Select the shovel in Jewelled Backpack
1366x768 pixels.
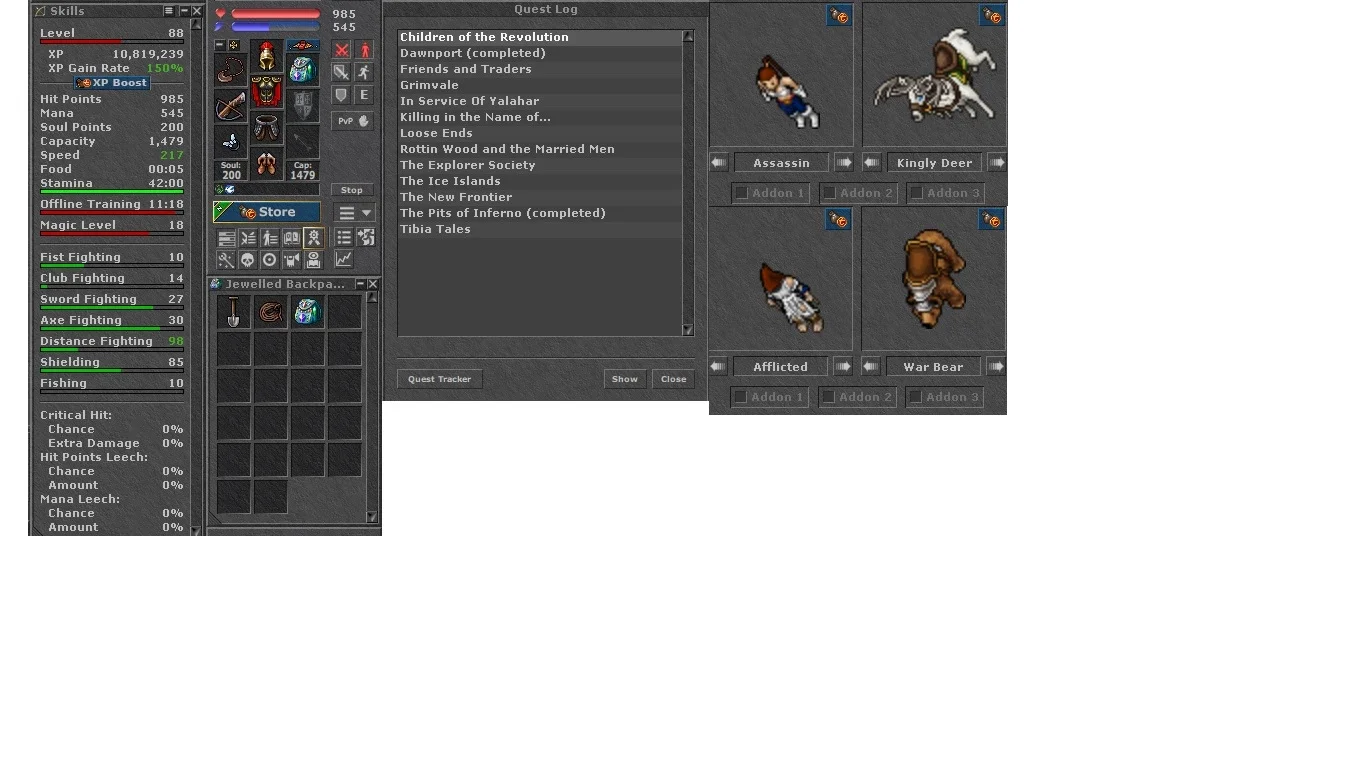tap(234, 312)
